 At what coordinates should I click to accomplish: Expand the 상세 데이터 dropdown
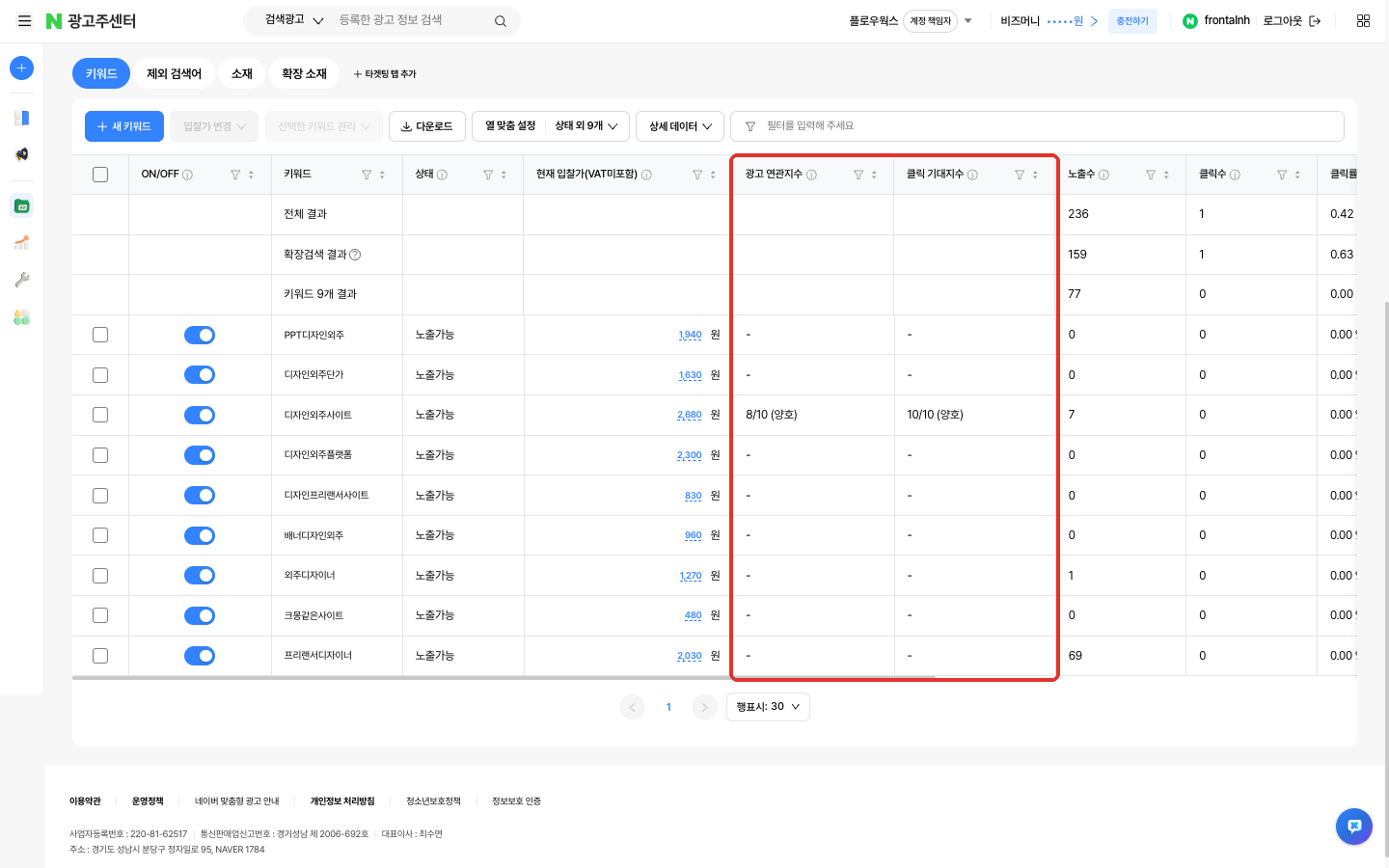click(x=680, y=126)
